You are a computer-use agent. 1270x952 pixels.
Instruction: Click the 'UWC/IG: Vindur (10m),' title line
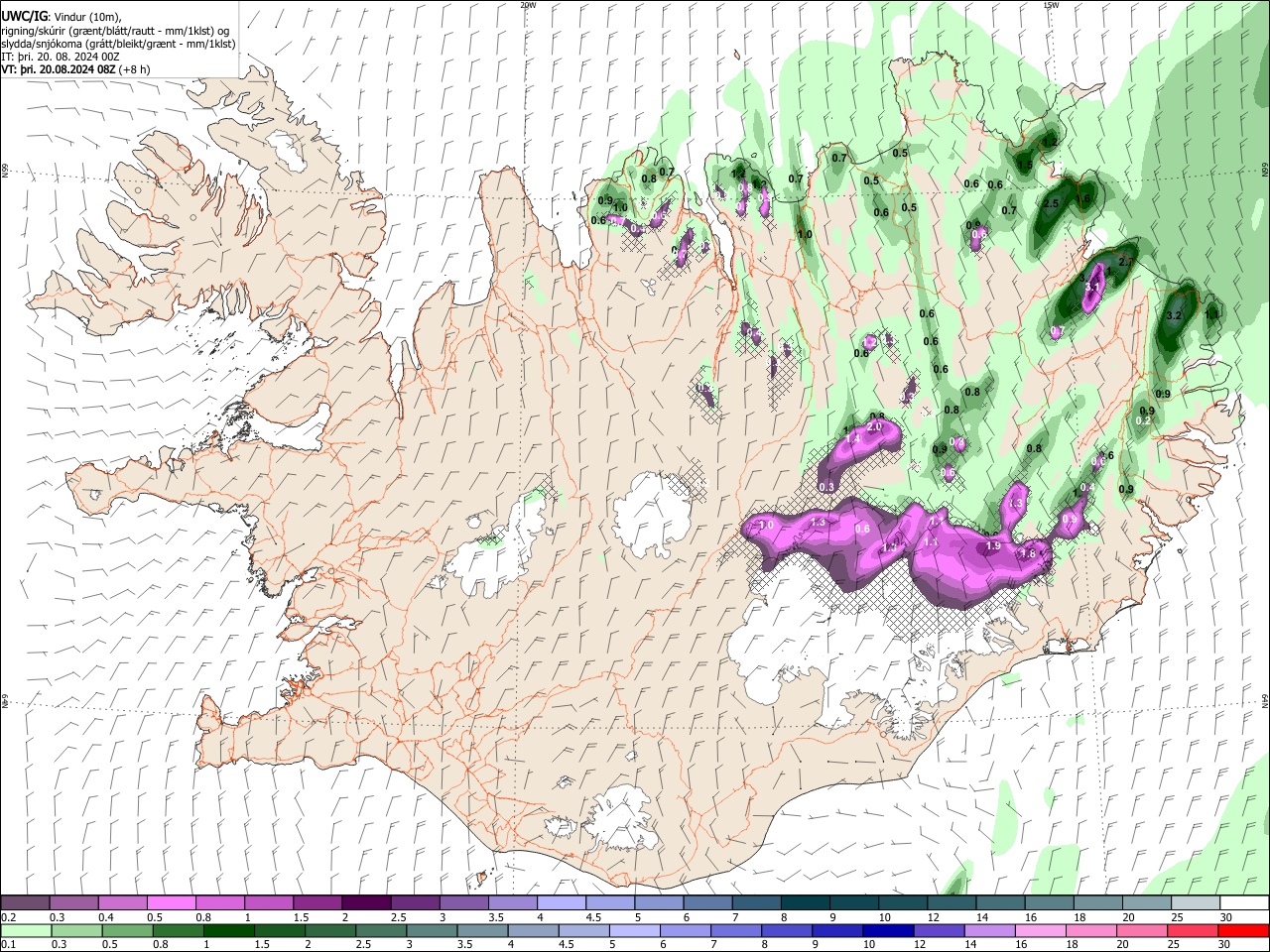[x=62, y=16]
